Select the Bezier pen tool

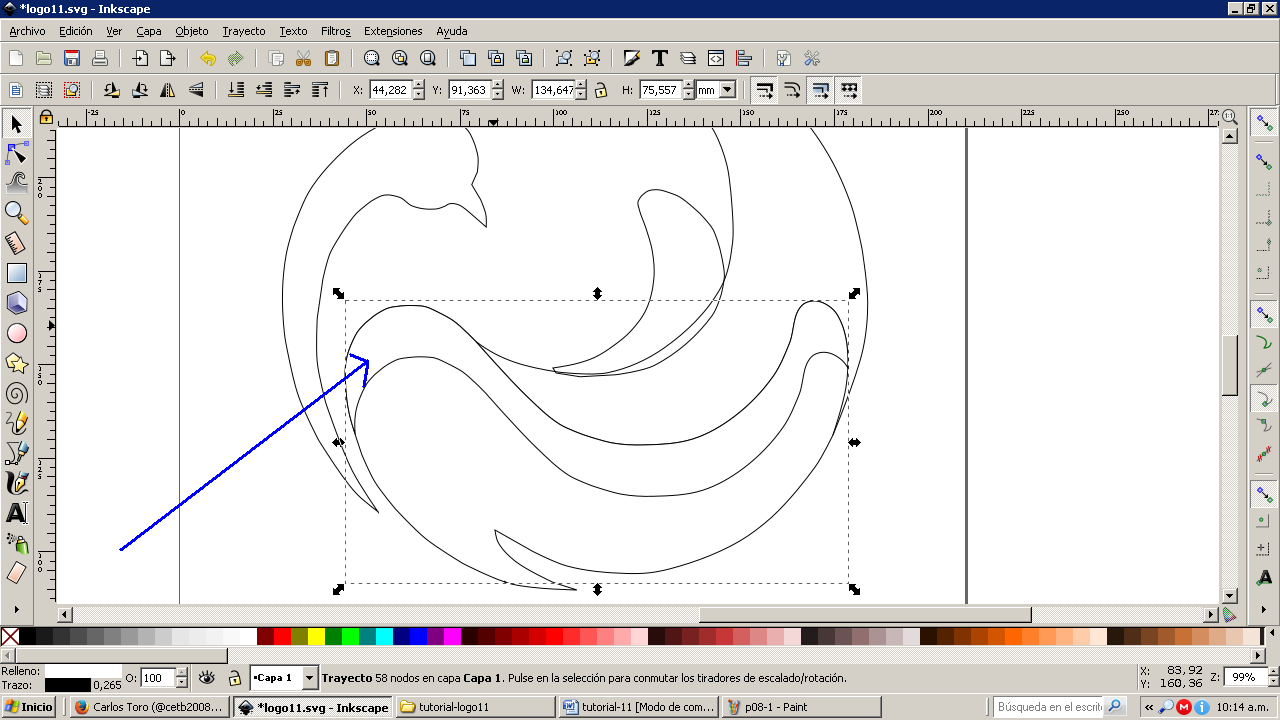(16, 453)
